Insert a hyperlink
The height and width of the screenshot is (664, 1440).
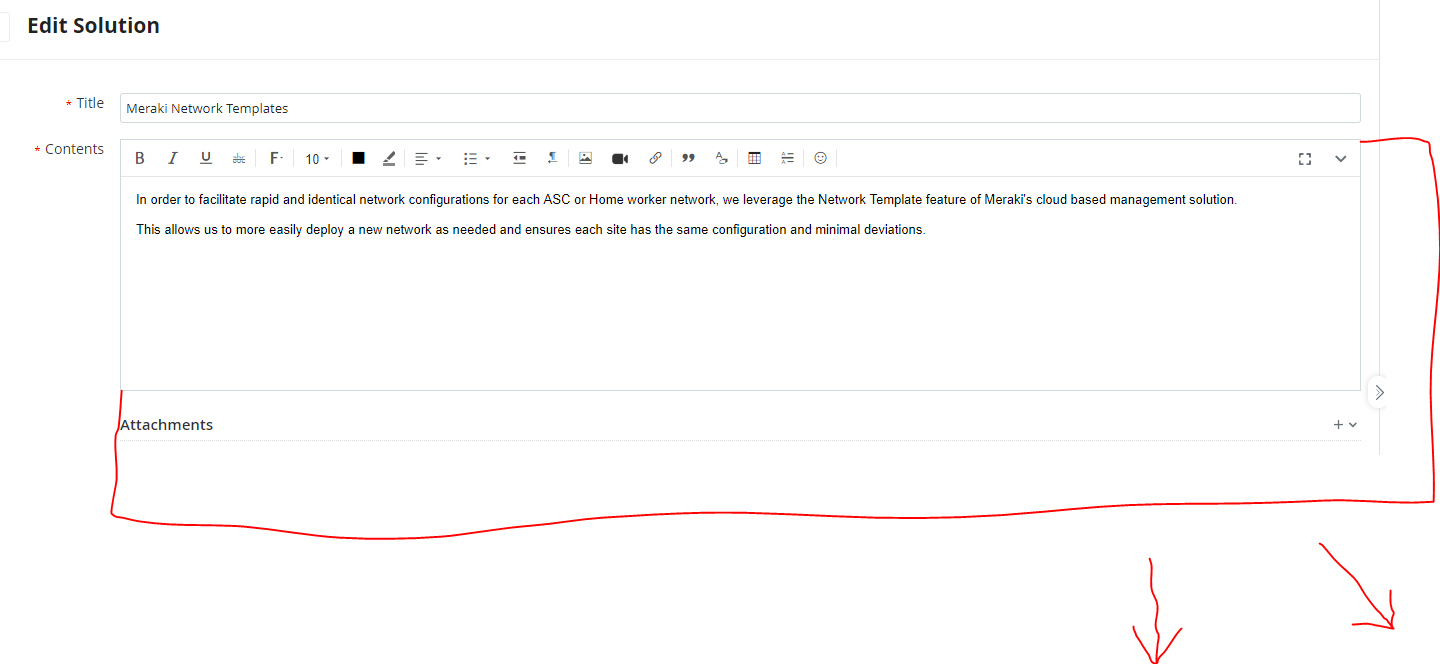tap(655, 158)
